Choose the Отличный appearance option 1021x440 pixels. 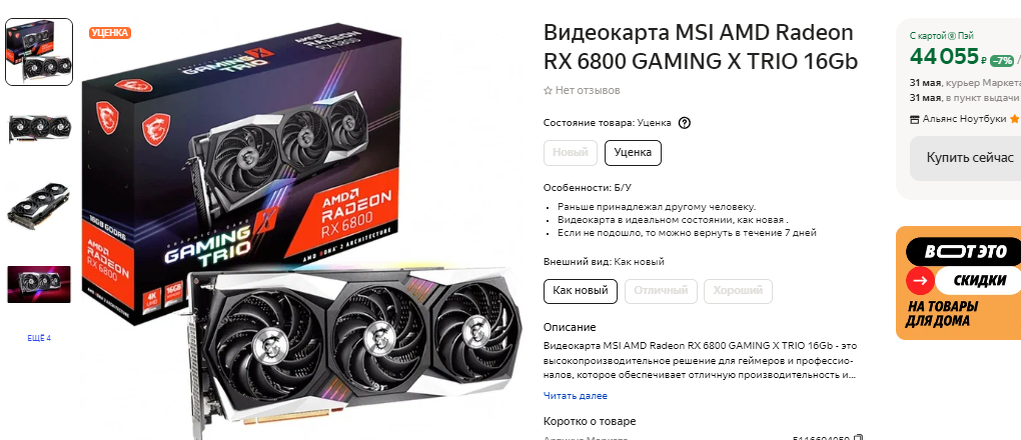[x=661, y=291]
